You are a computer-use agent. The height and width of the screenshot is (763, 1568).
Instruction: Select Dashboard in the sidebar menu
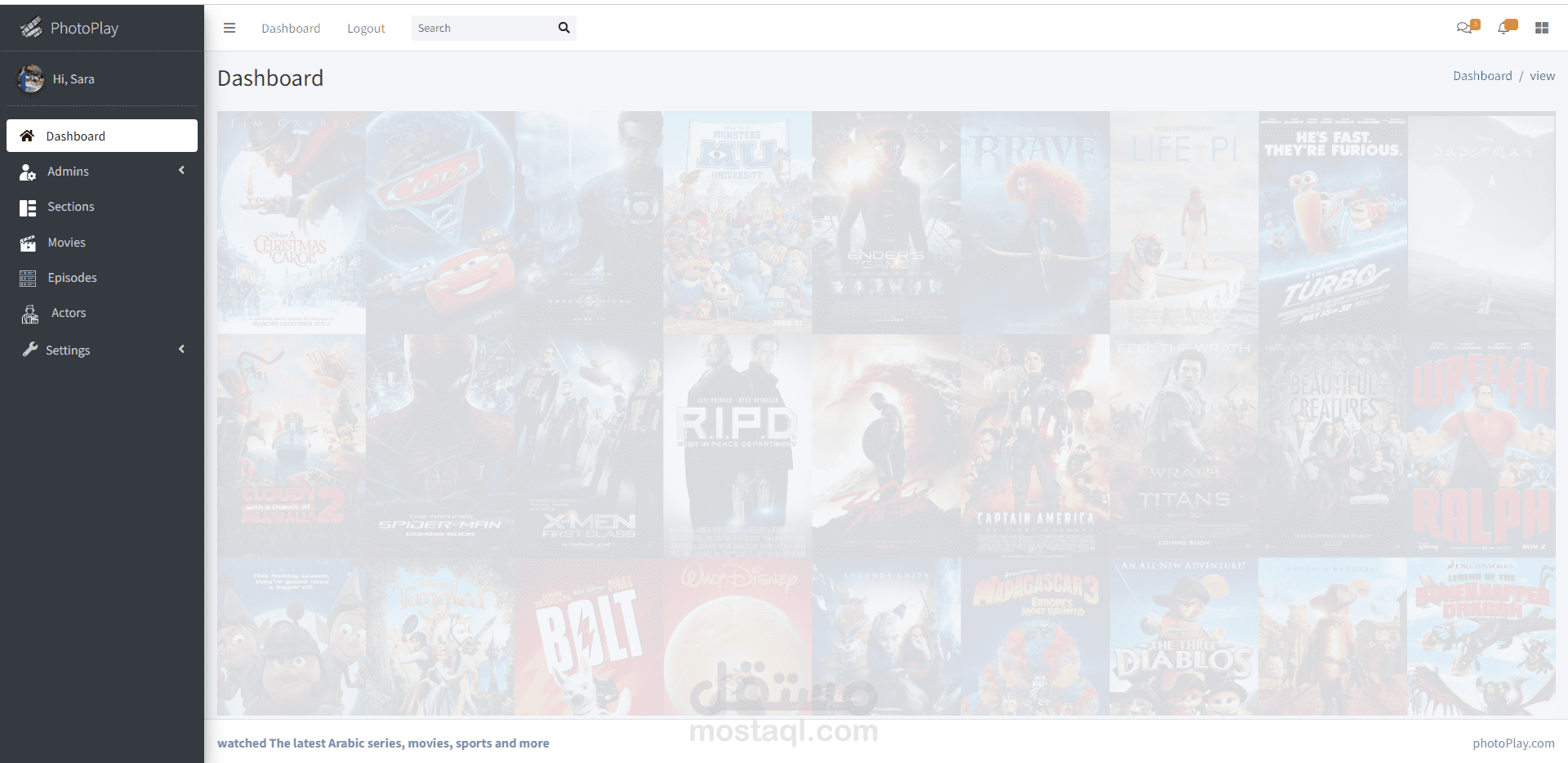click(x=102, y=136)
